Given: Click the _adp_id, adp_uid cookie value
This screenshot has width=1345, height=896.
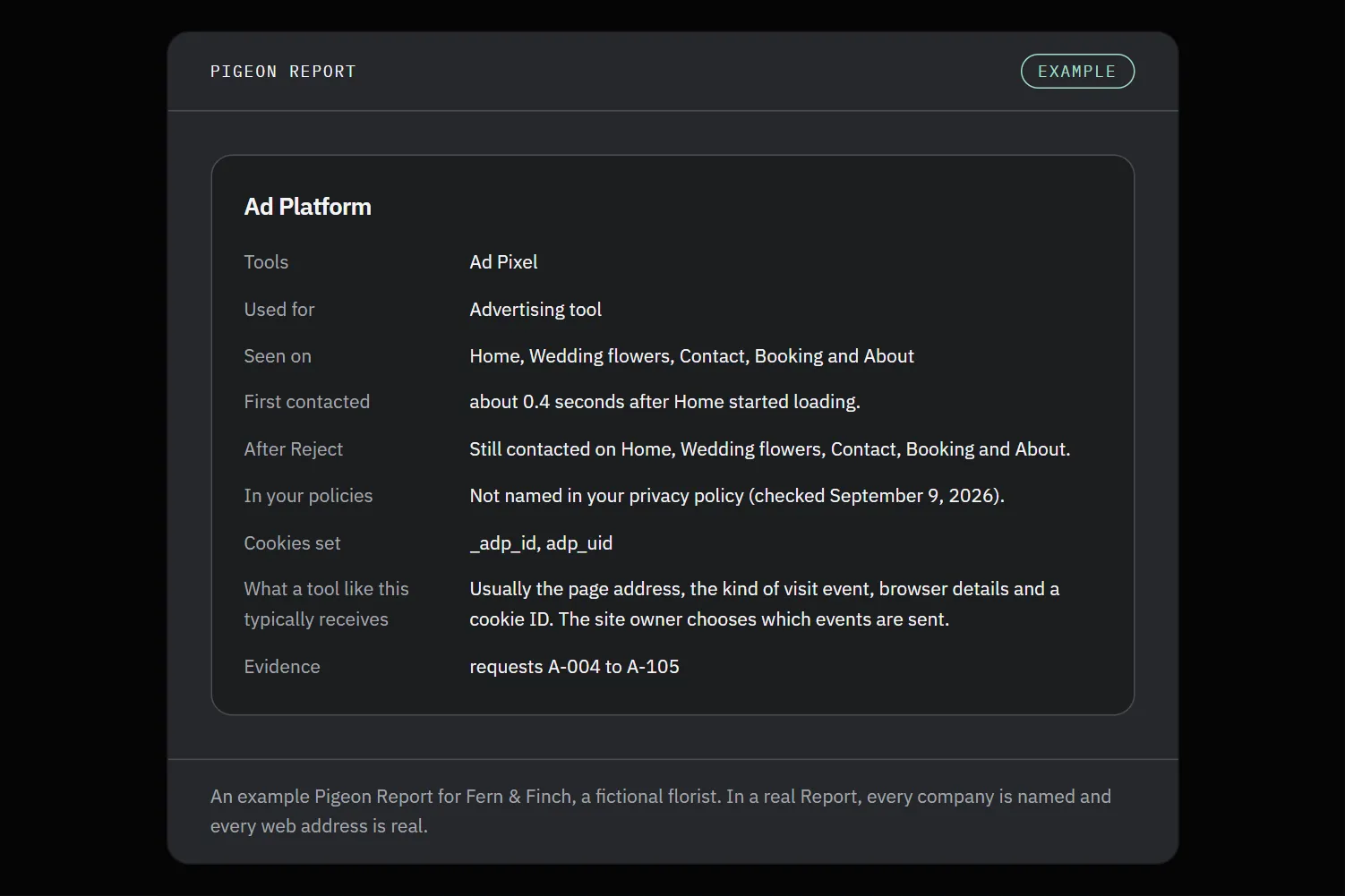Looking at the screenshot, I should [541, 543].
